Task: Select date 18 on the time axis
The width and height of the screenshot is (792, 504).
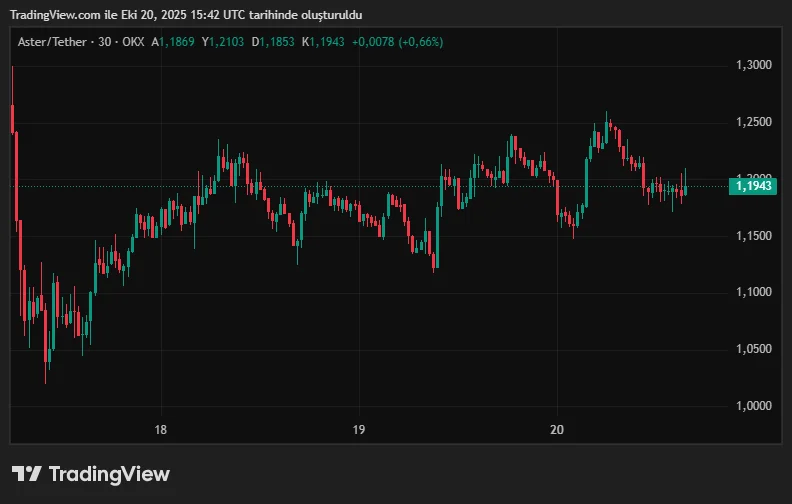Action: coord(160,430)
